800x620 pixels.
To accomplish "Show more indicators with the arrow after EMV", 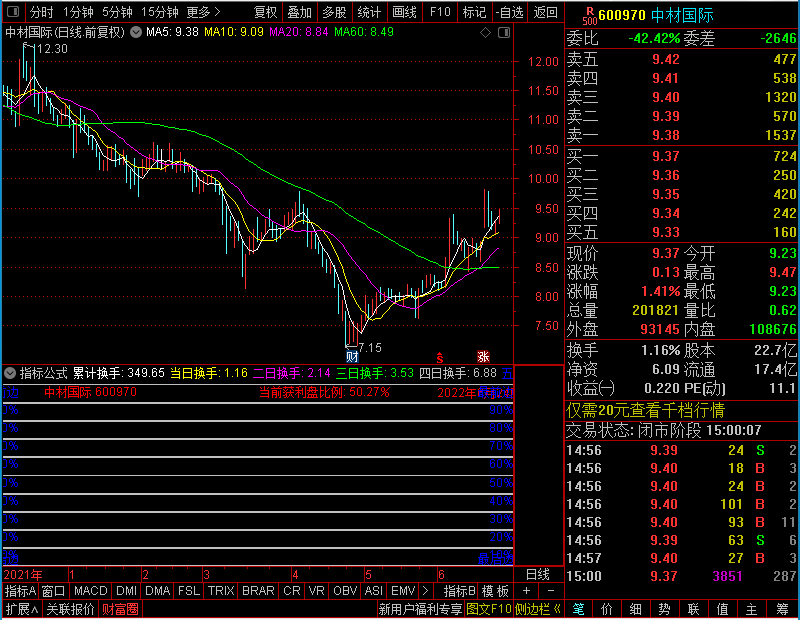I will (x=426, y=591).
